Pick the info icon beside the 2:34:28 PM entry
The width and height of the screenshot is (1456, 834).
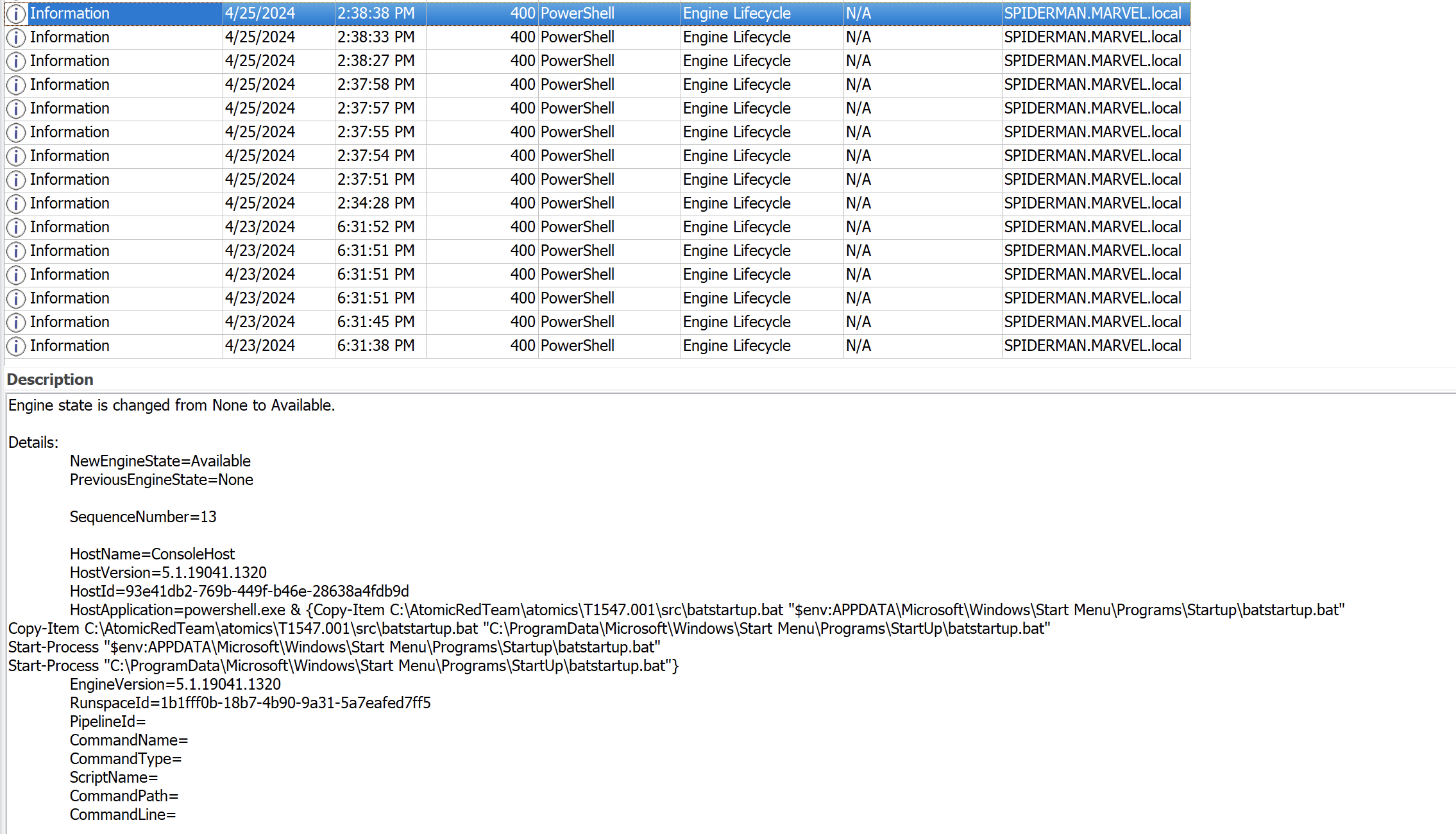(x=16, y=203)
